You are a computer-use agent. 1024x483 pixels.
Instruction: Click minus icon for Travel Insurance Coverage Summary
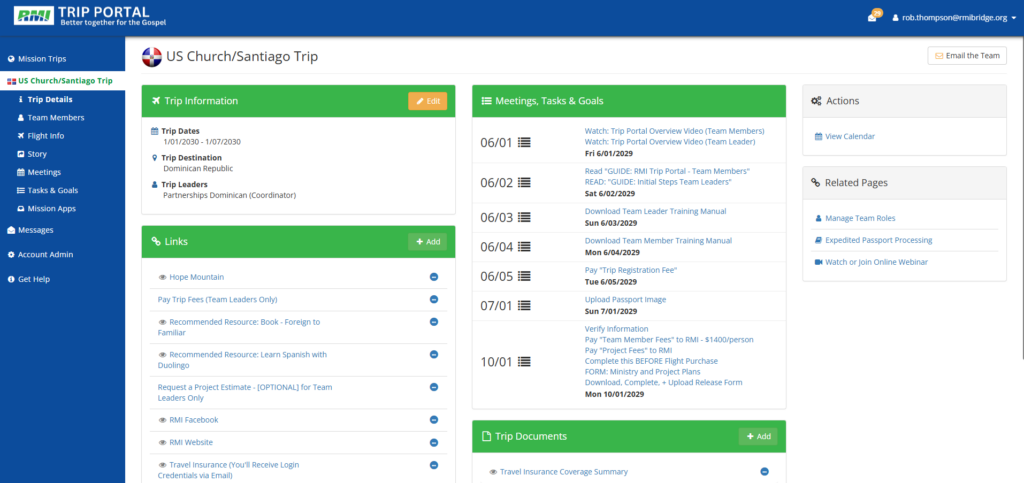click(764, 471)
